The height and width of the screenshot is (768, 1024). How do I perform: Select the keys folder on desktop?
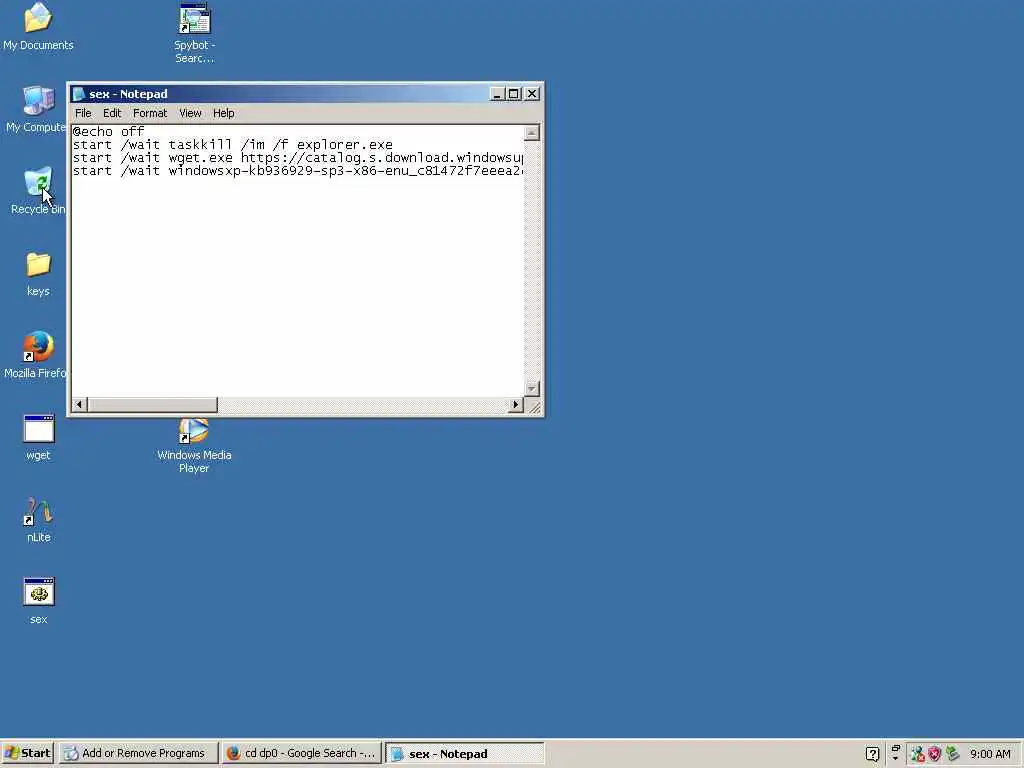click(x=38, y=274)
